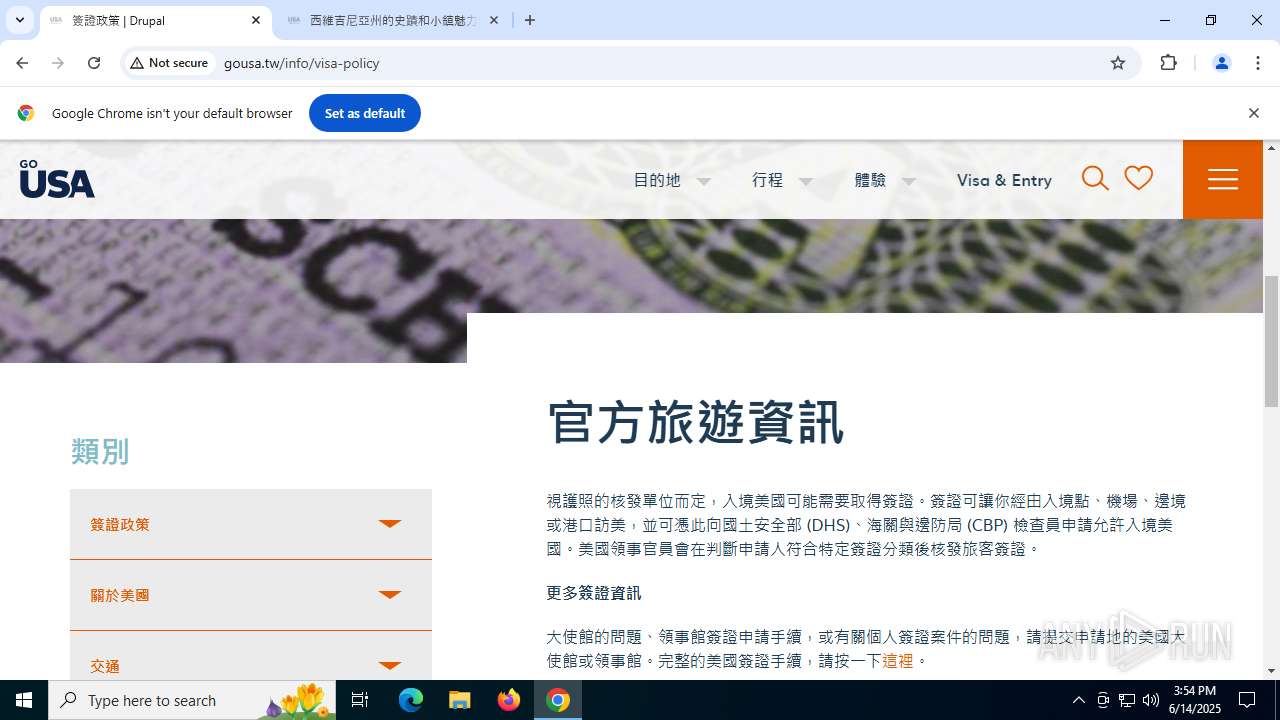
Task: Select the 更多簽證資訊 subheading
Action: pyautogui.click(x=594, y=593)
